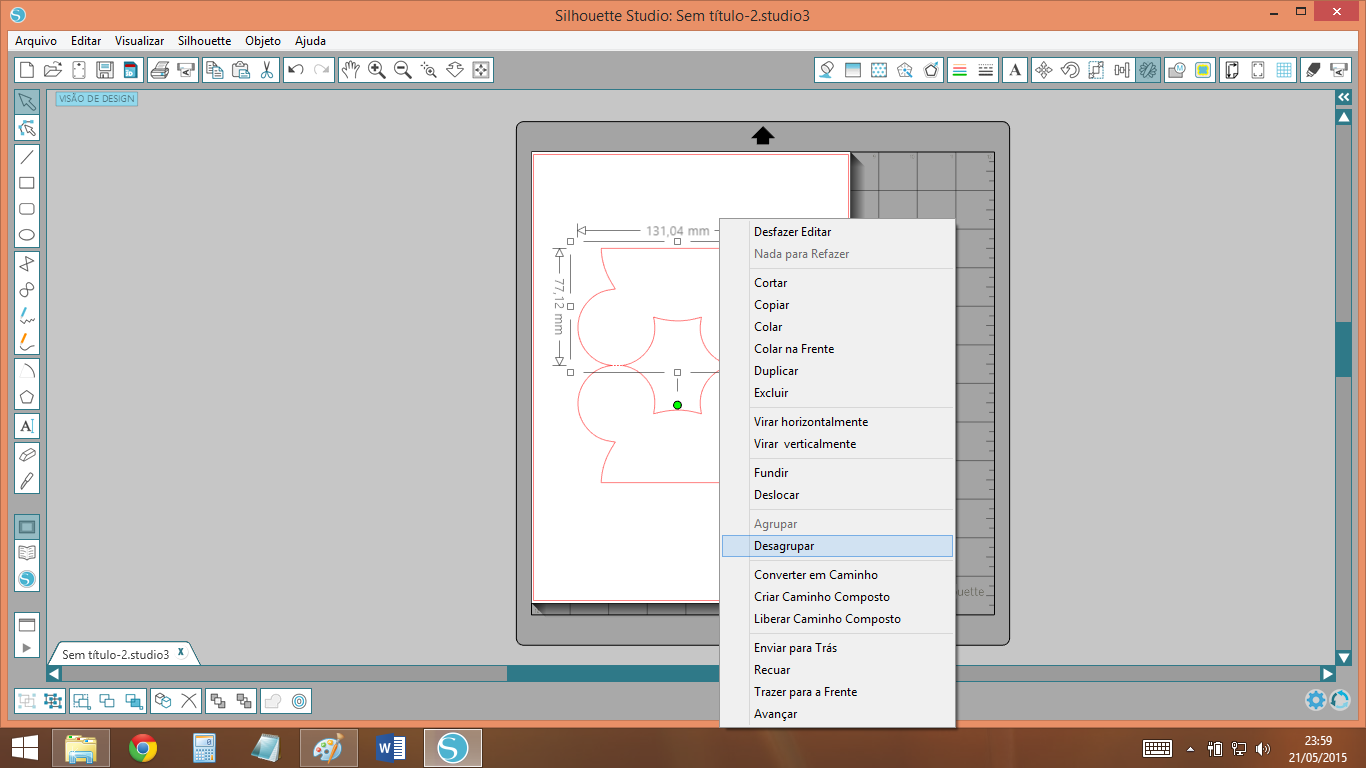Select the Polygon tool in left toolbar
Screen dimensions: 1366x768
click(27, 396)
